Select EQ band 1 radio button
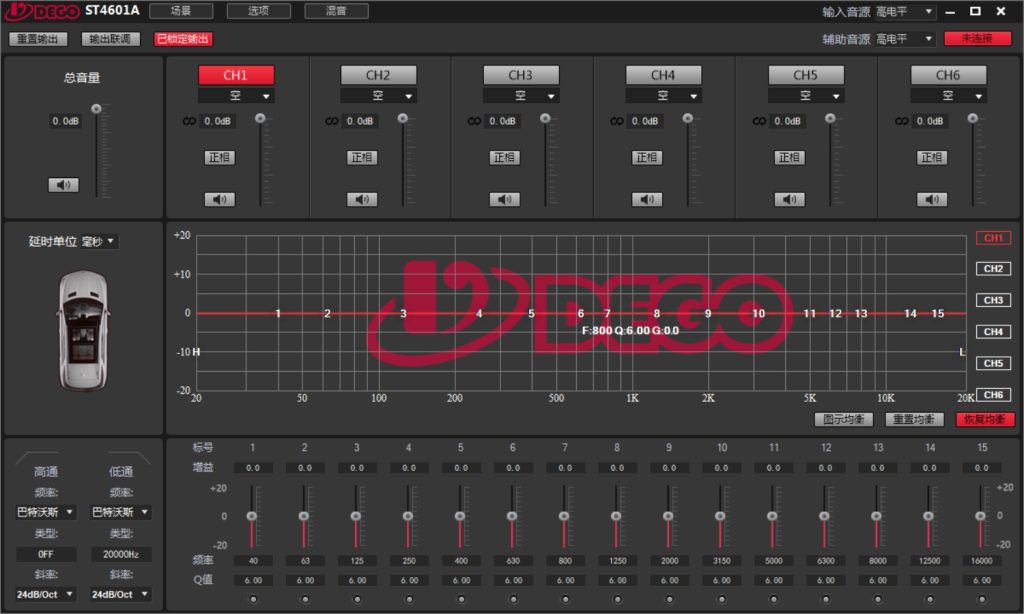This screenshot has height=614, width=1024. [253, 599]
